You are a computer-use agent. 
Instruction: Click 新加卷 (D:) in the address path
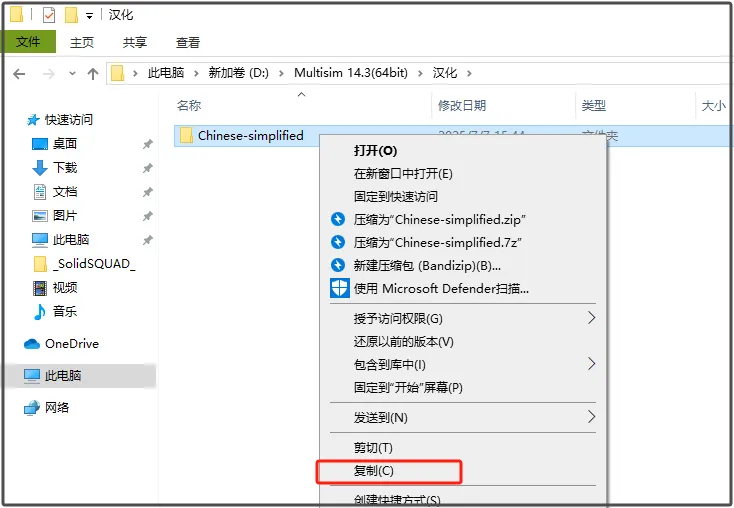click(x=238, y=73)
